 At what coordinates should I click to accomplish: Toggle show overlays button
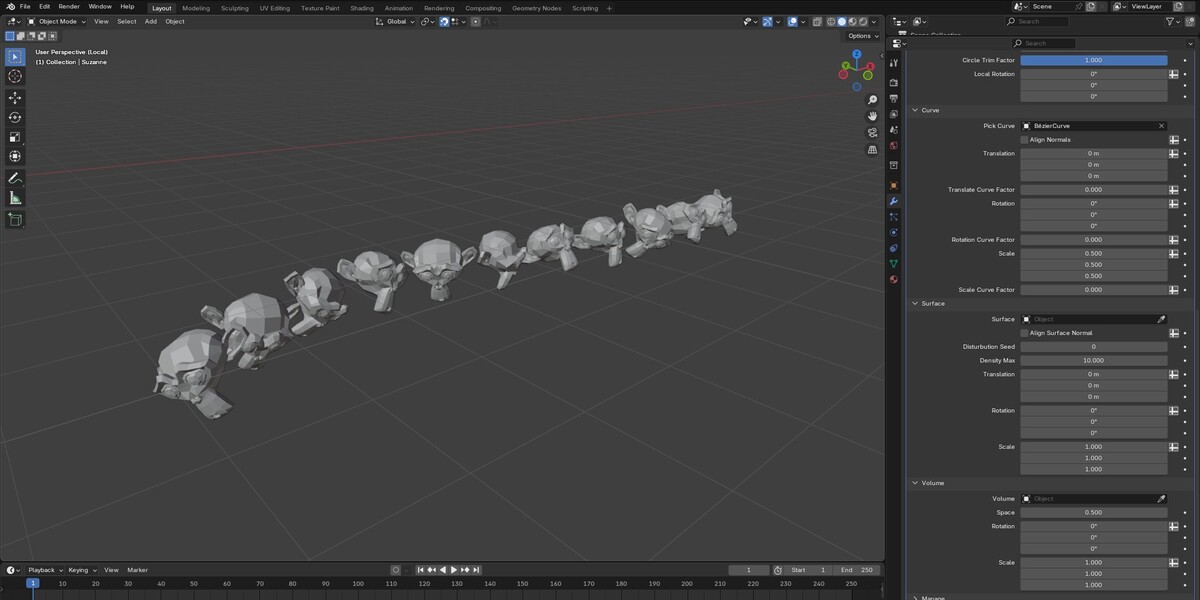(792, 21)
